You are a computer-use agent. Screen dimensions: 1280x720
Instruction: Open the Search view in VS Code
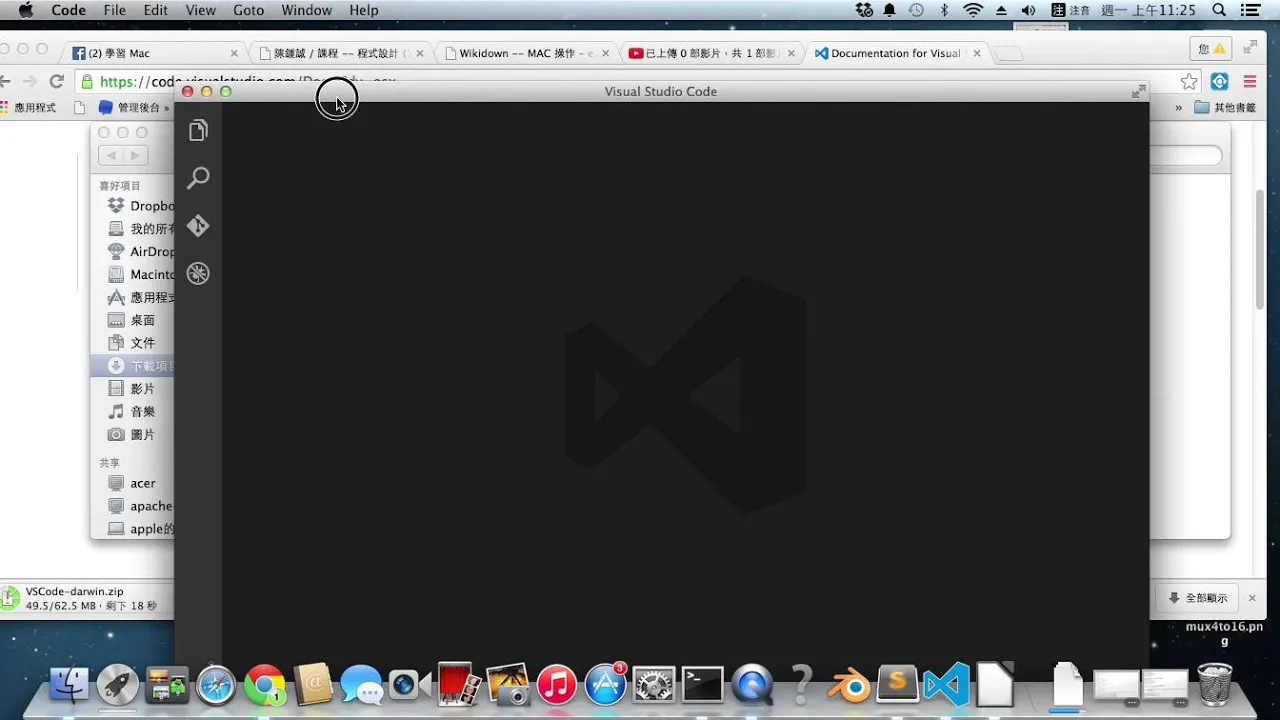[198, 178]
